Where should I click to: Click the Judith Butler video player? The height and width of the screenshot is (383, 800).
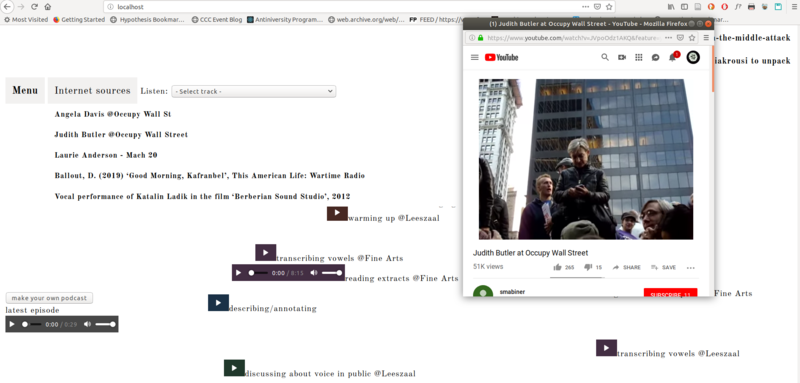586,159
